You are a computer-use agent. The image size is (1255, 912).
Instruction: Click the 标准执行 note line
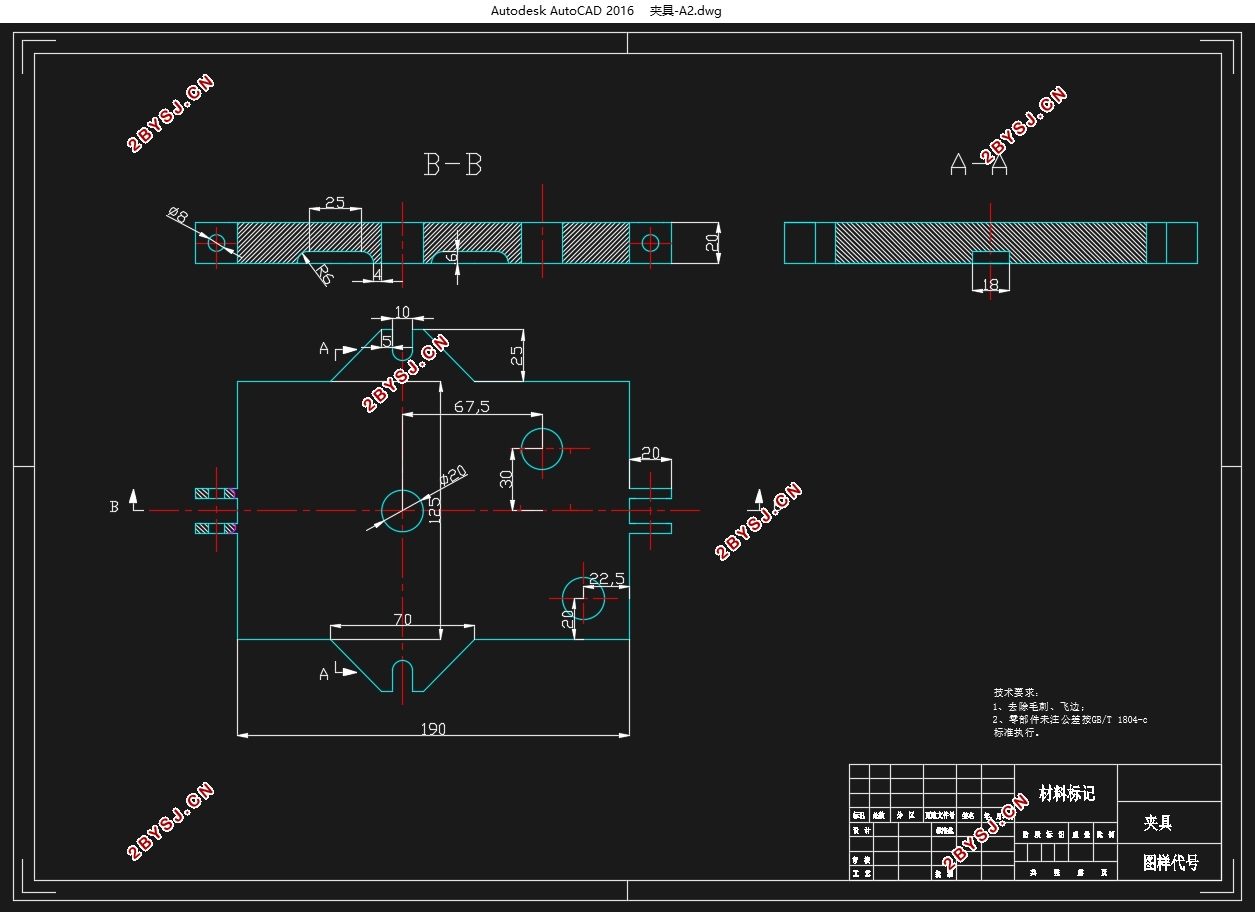click(x=1016, y=732)
